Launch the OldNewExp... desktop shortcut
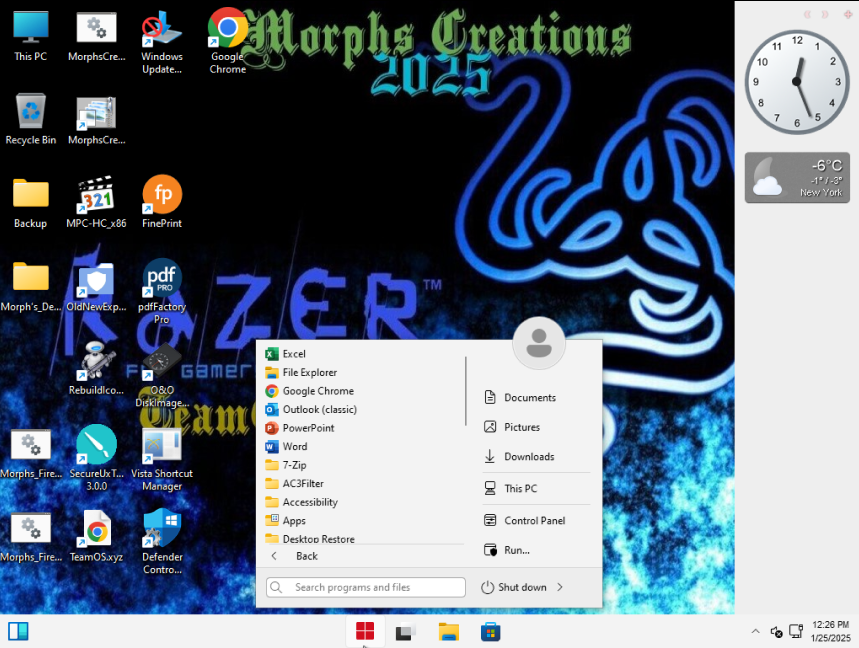Screen dimensions: 859x648 pyautogui.click(x=96, y=286)
